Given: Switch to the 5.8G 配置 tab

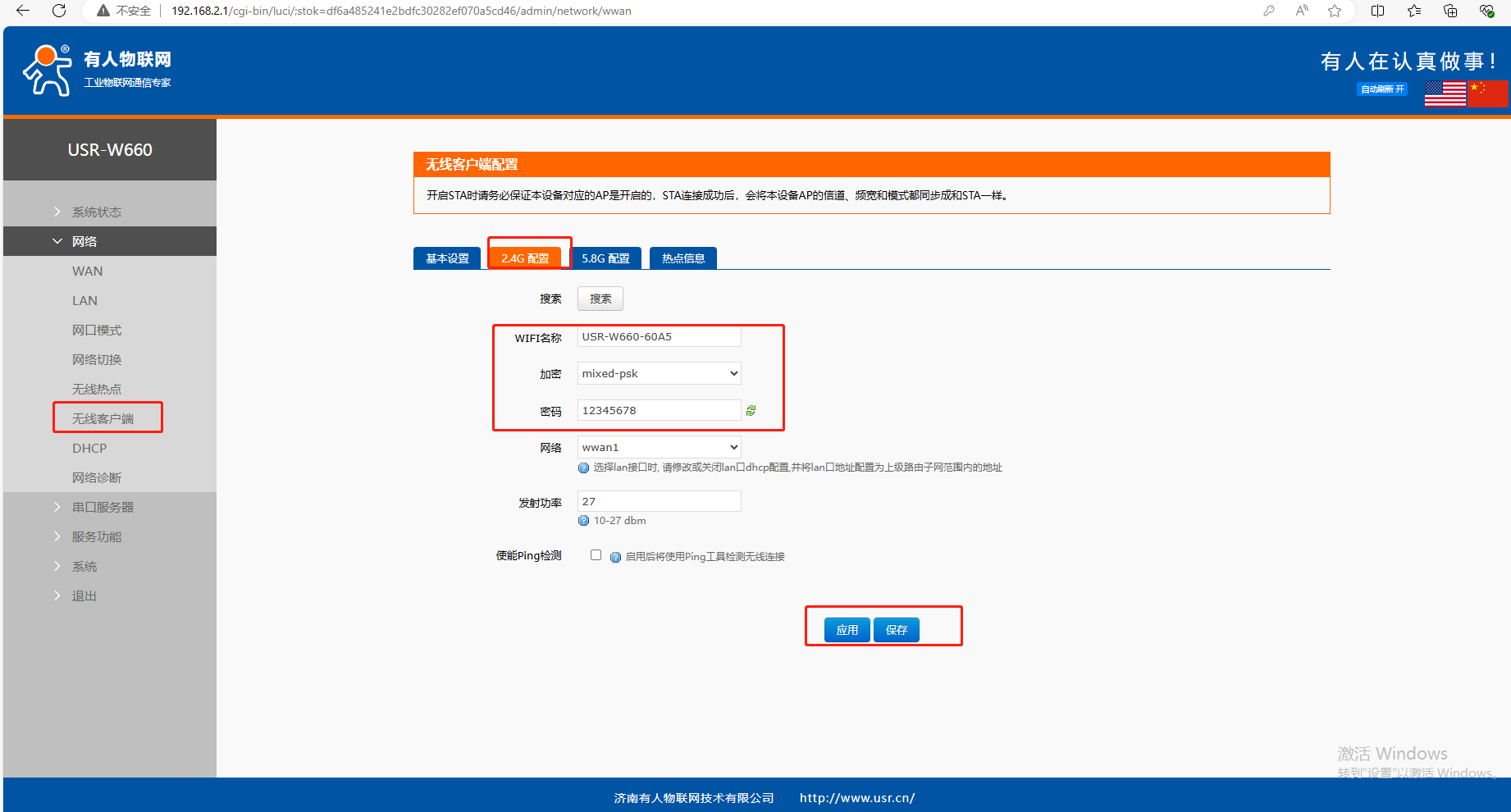Looking at the screenshot, I should tap(605, 258).
